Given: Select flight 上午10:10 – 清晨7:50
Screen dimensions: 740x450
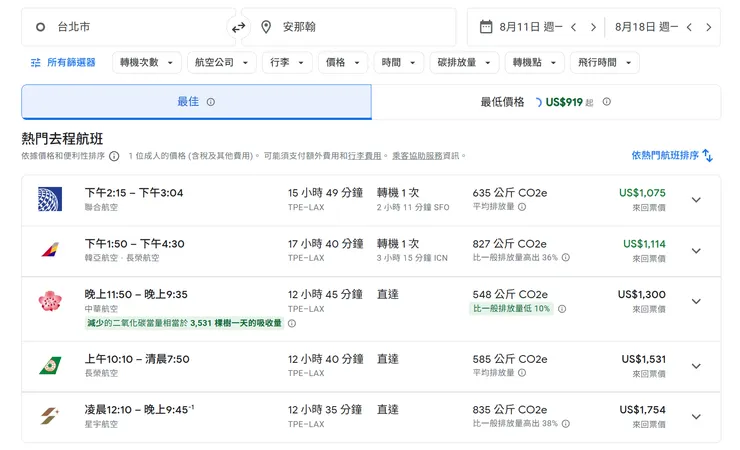Looking at the screenshot, I should tap(371, 366).
